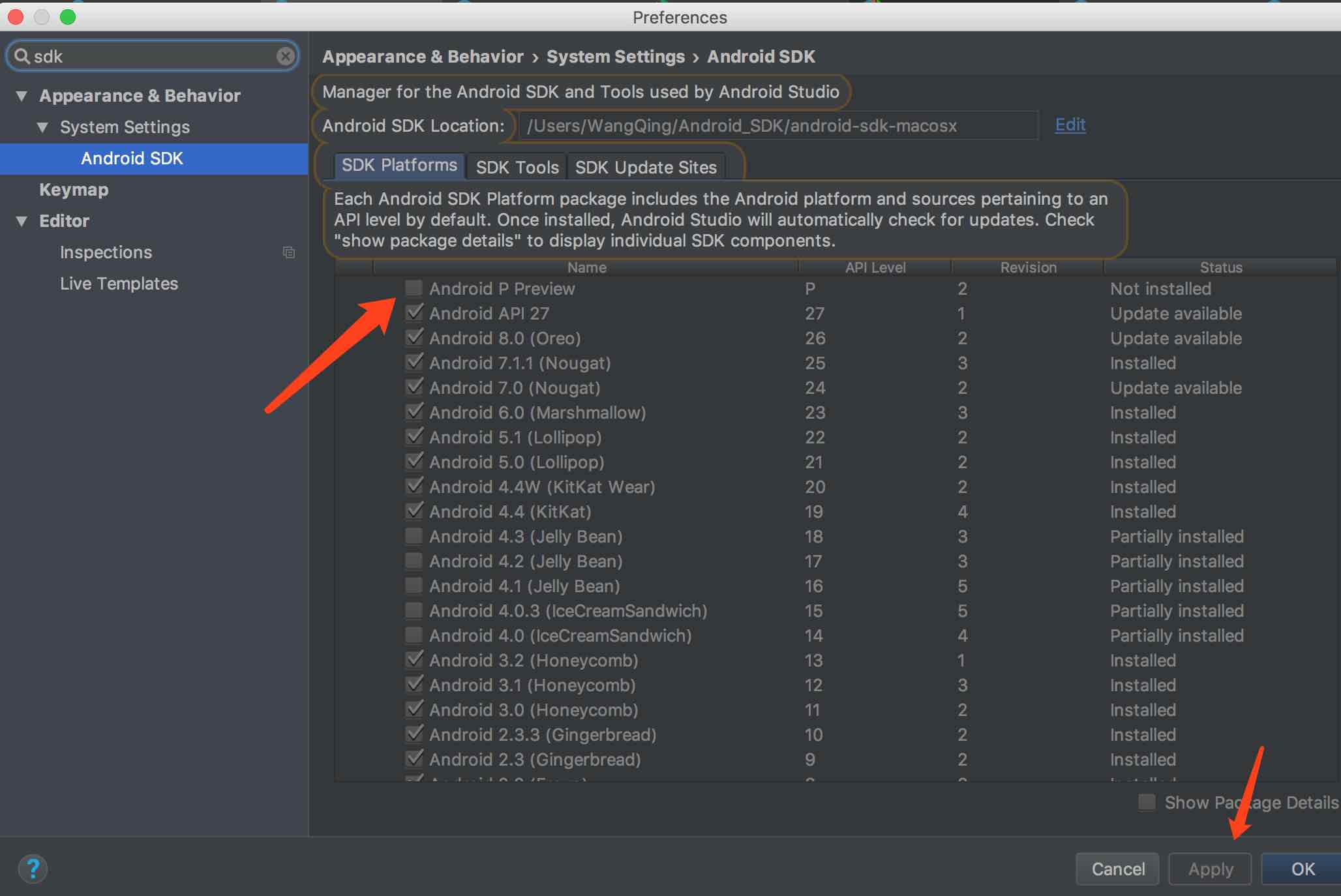This screenshot has width=1341, height=896.
Task: Check the Android P Preview checkbox
Action: click(x=414, y=288)
